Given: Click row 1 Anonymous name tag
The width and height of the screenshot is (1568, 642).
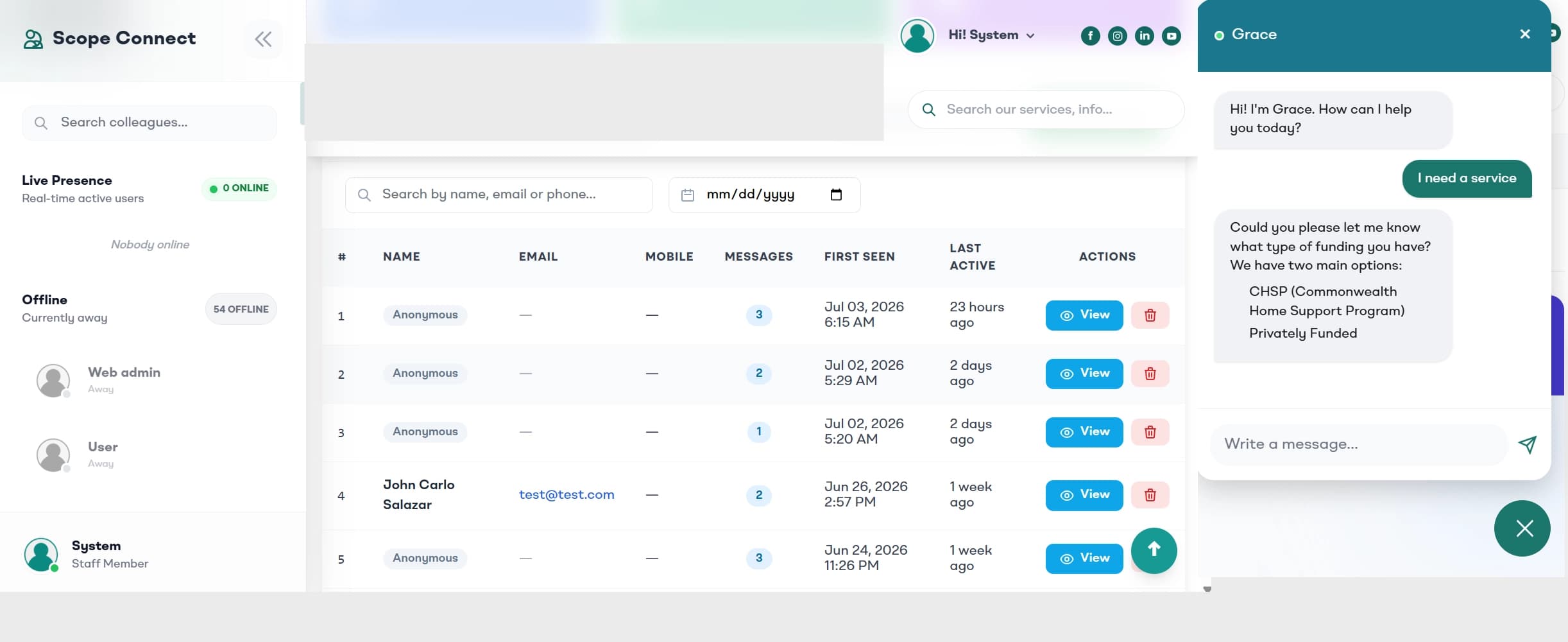Looking at the screenshot, I should [425, 315].
